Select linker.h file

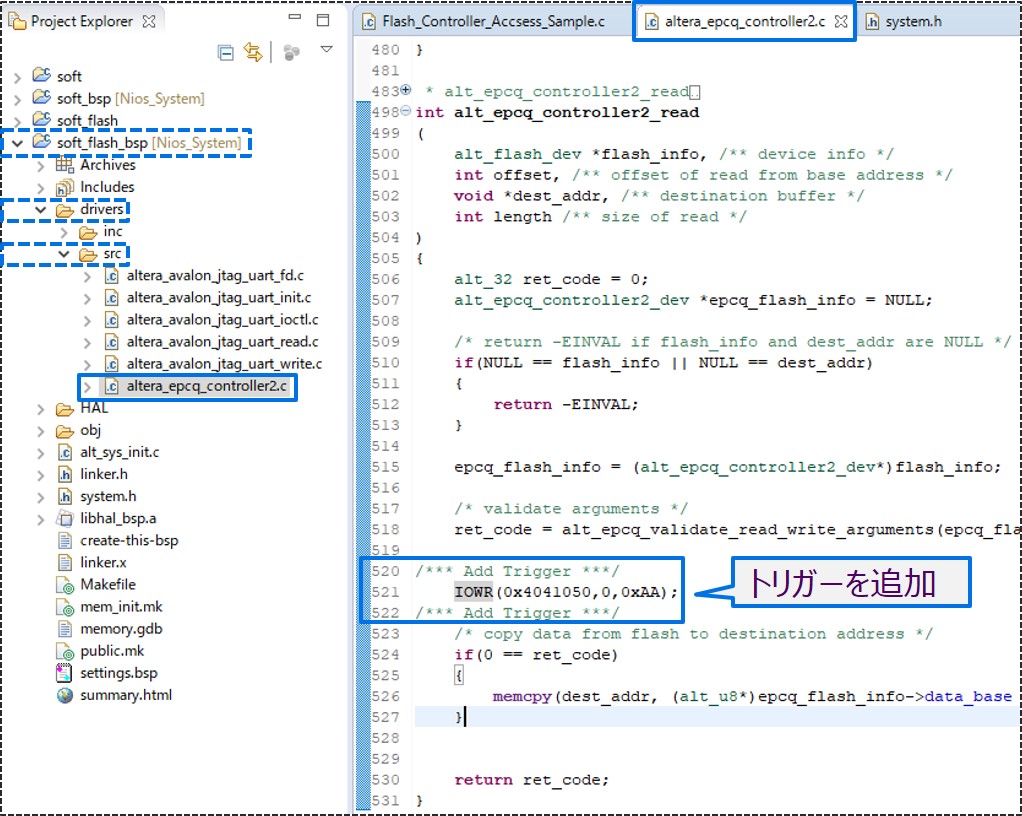(104, 474)
